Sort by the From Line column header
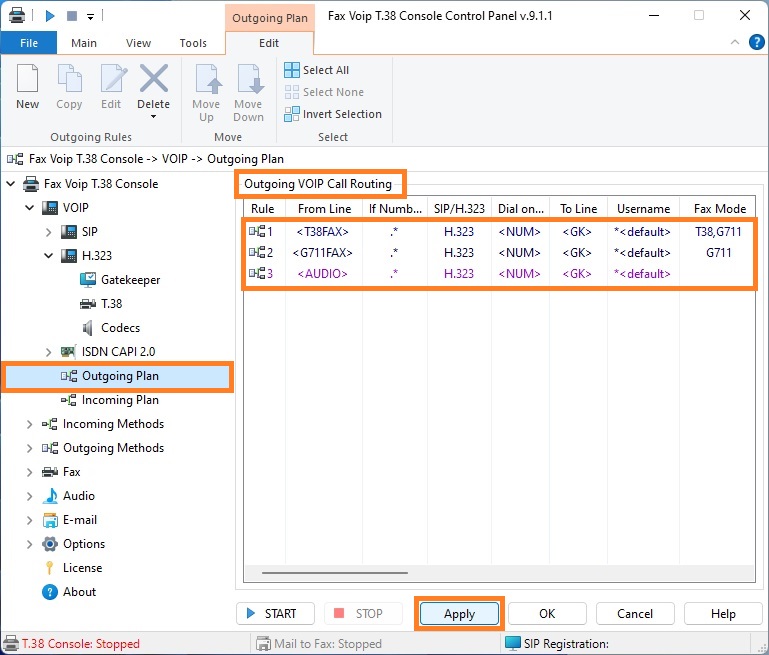Viewport: 769px width, 655px height. pyautogui.click(x=324, y=209)
